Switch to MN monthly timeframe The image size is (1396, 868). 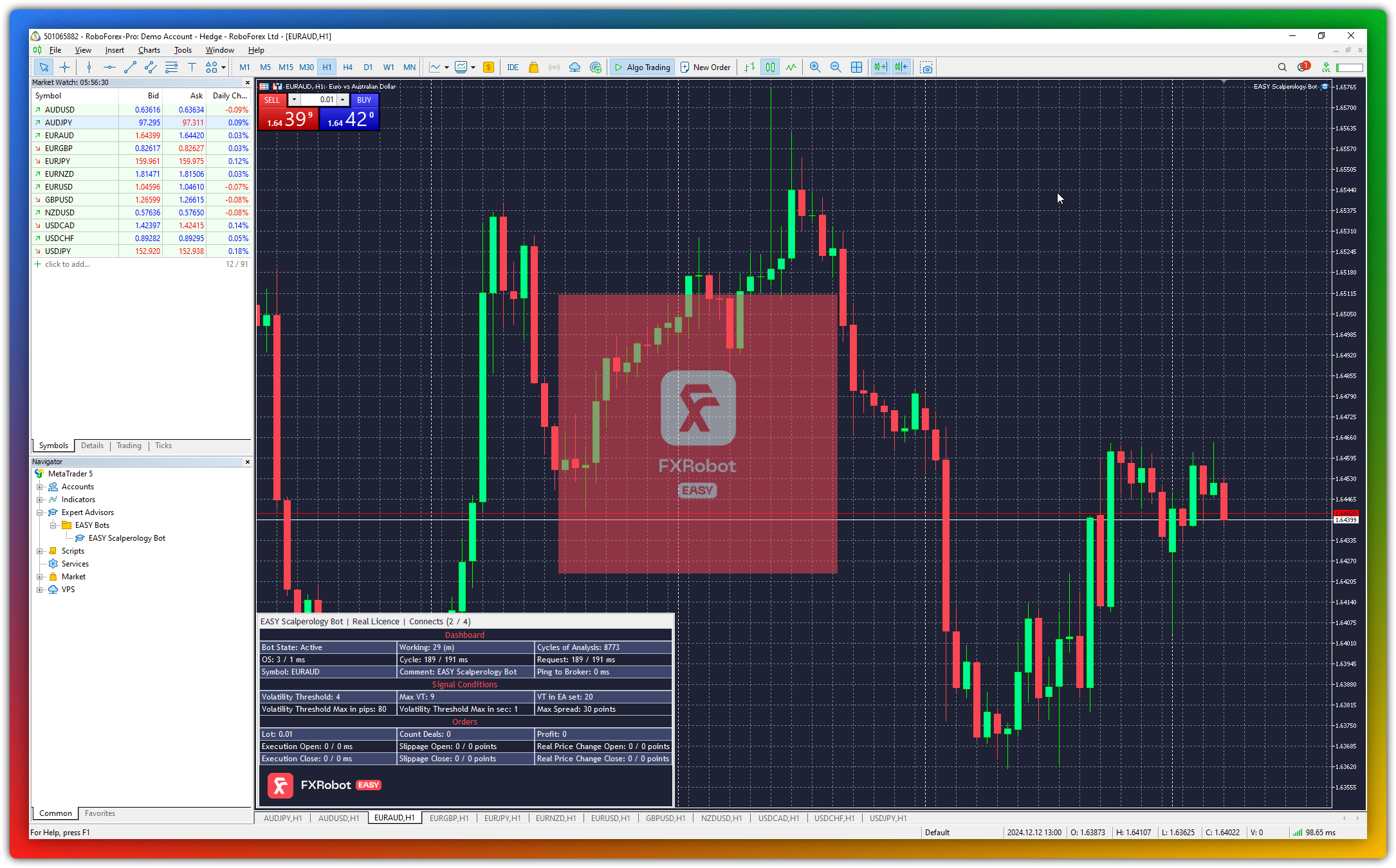tap(409, 67)
